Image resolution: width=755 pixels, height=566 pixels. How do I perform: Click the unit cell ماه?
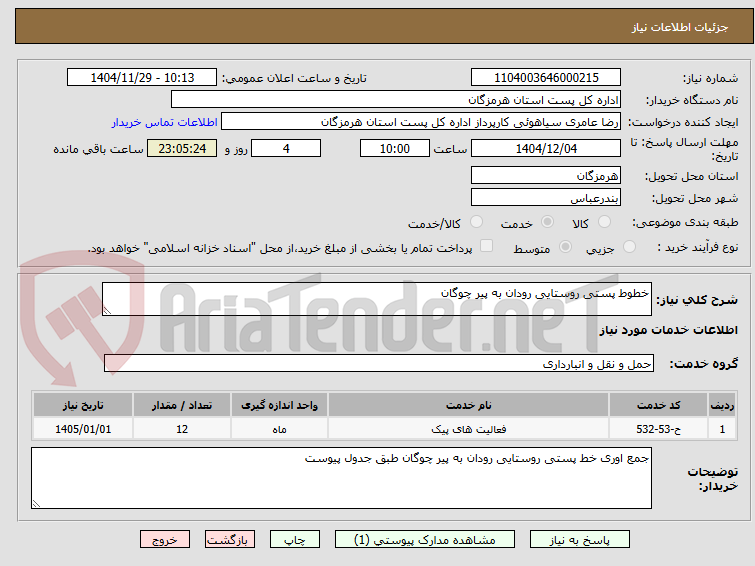(279, 429)
